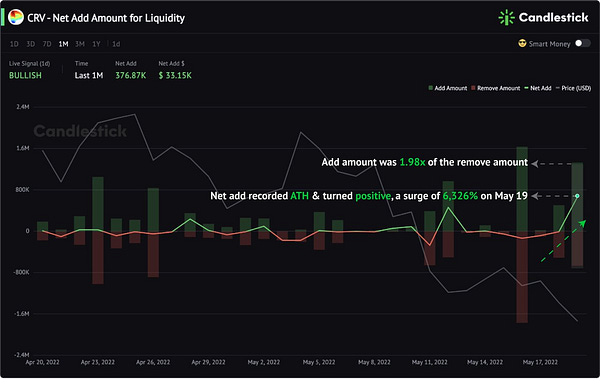Click the Smart Money sunglasses emoji icon
The width and height of the screenshot is (600, 379).
pos(522,43)
